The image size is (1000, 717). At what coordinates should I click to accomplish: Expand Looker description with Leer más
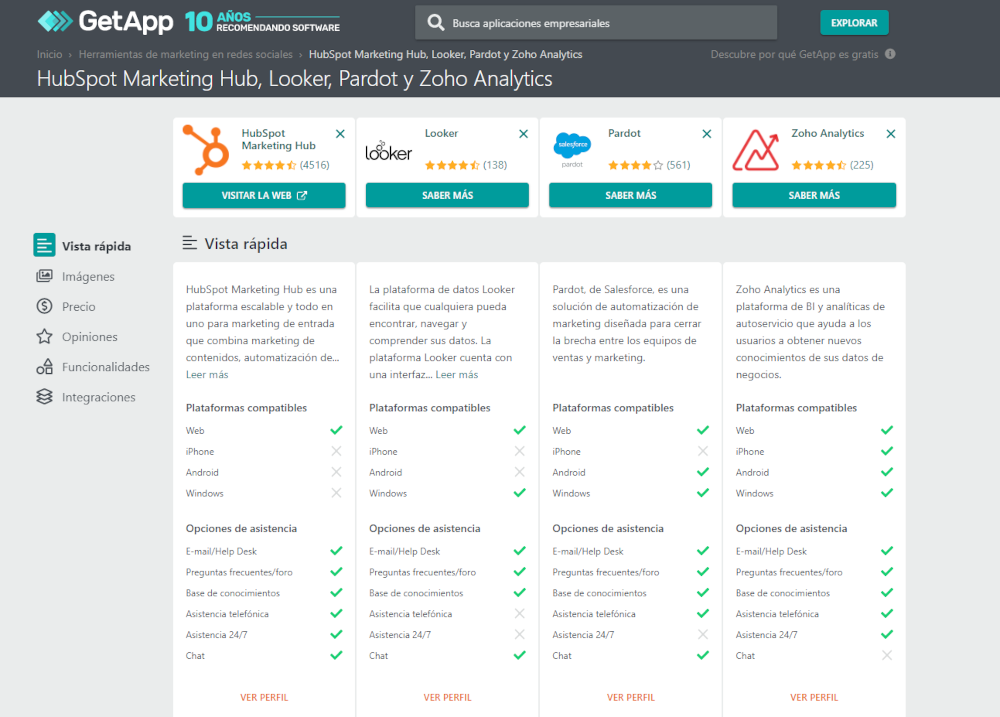click(x=457, y=374)
